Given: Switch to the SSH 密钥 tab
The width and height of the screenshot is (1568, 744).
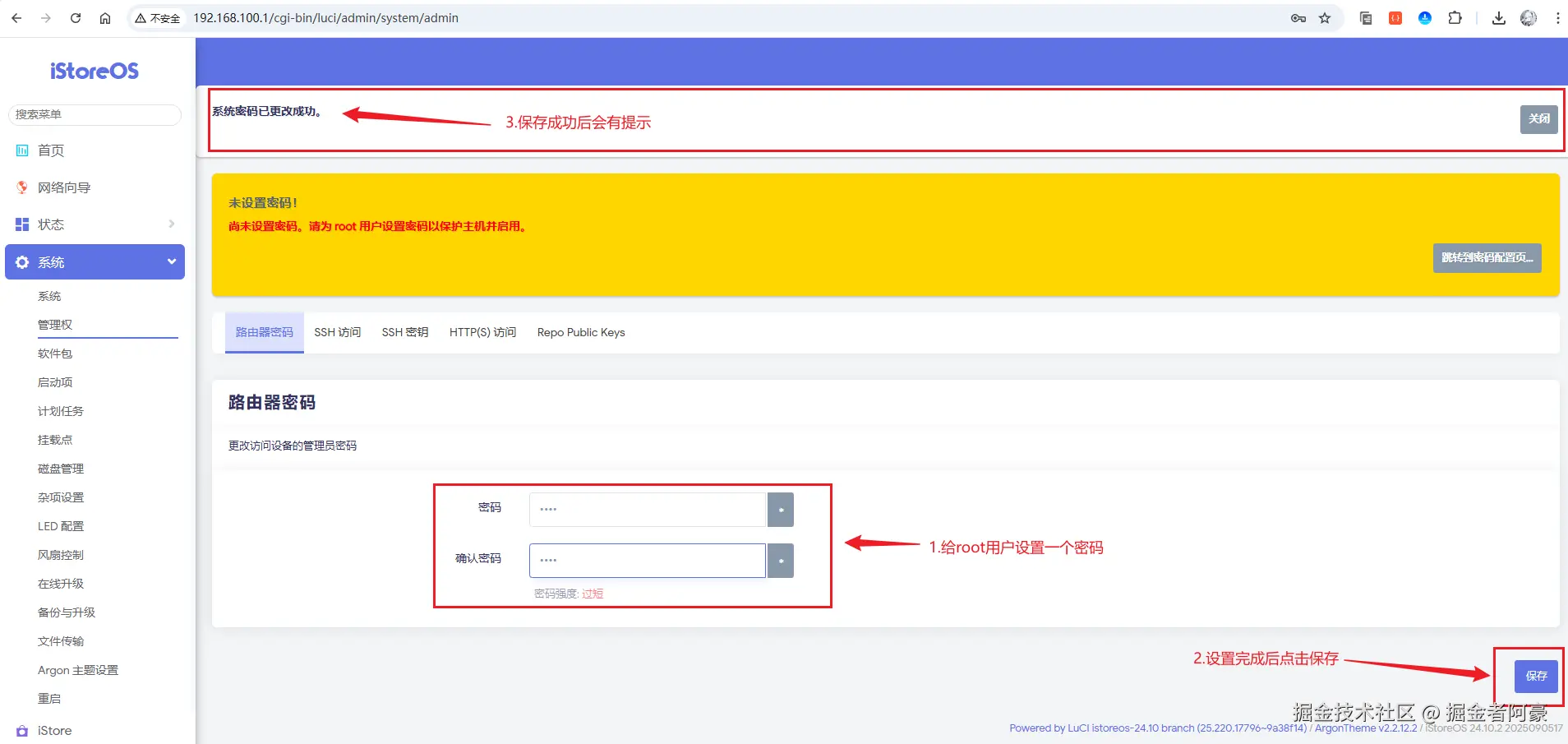Looking at the screenshot, I should (405, 332).
